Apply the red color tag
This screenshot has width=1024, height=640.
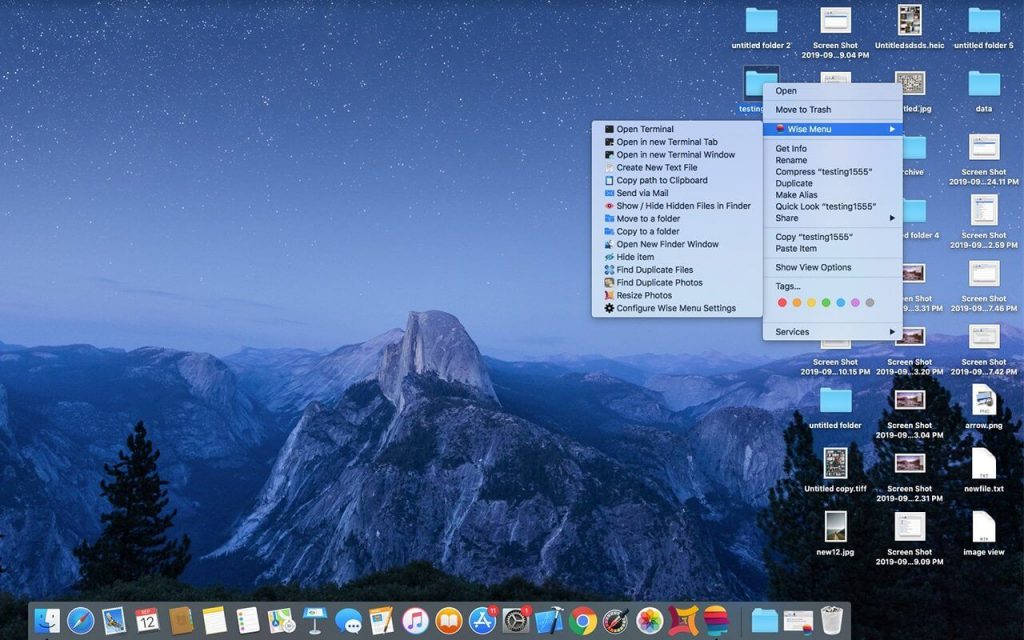click(x=781, y=303)
